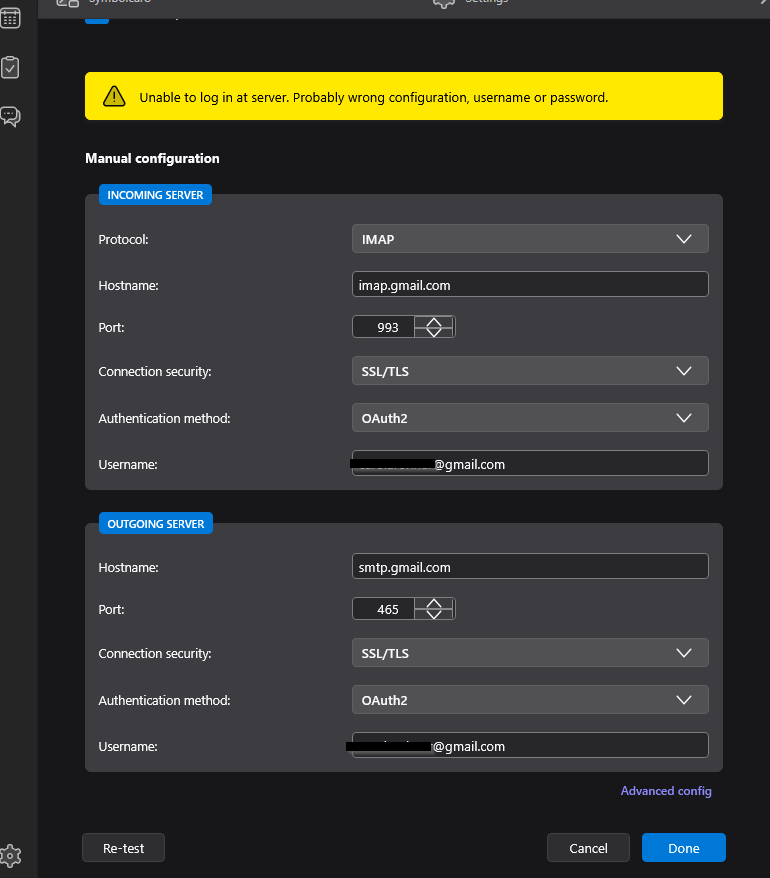
Task: Click the blue Done button
Action: point(683,848)
